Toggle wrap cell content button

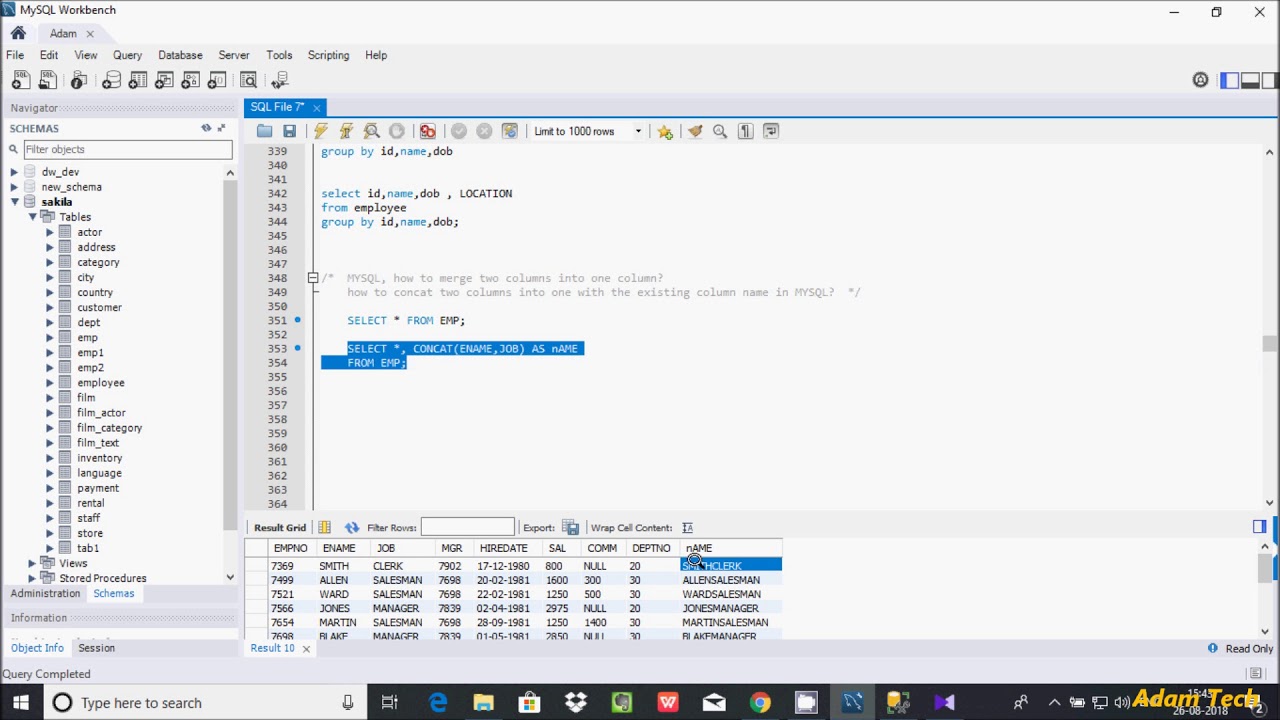click(x=687, y=528)
